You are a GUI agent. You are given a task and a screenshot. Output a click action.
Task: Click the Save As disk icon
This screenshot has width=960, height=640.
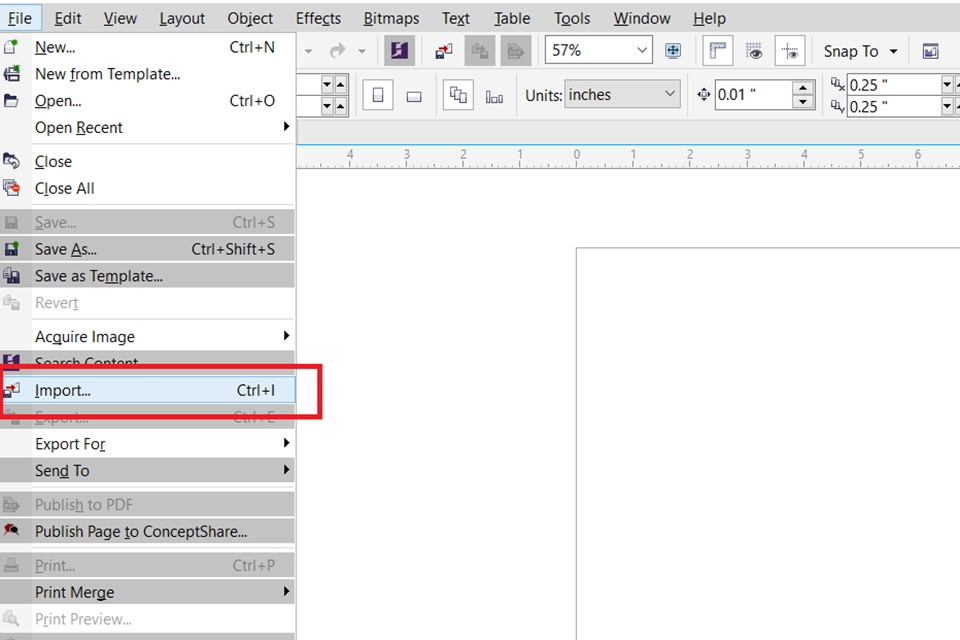point(12,249)
